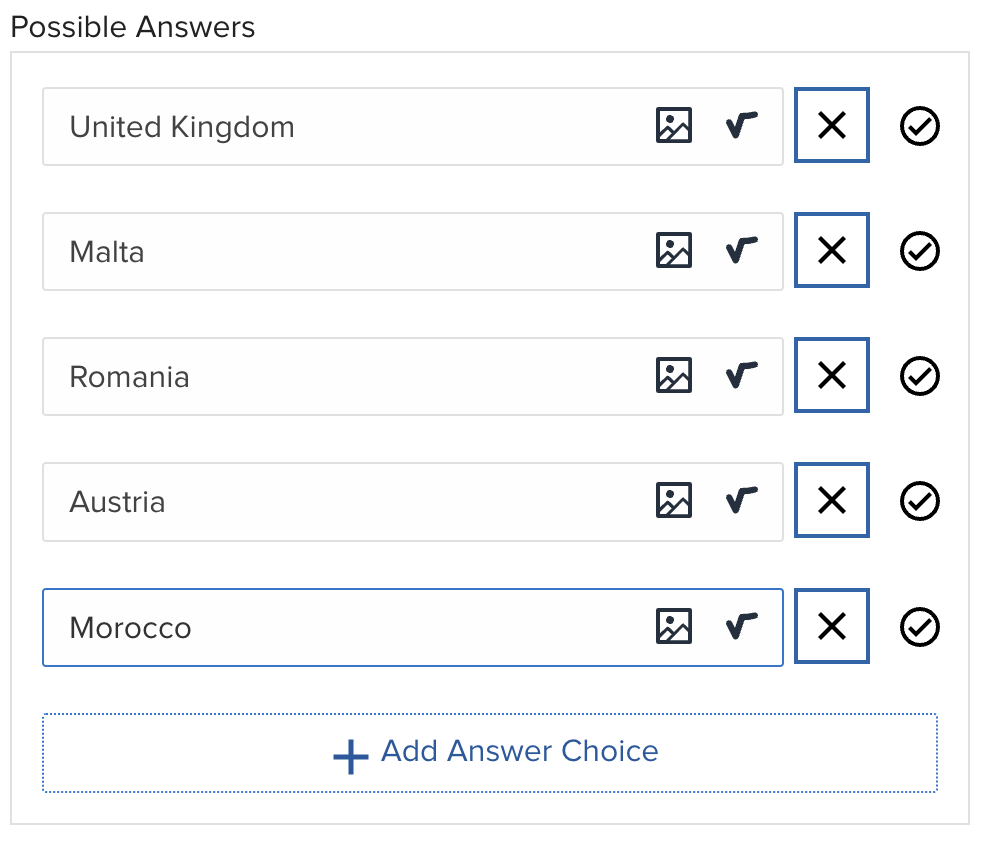This screenshot has height=842, width=996.
Task: Insert image into Austria answer
Action: pos(673,500)
